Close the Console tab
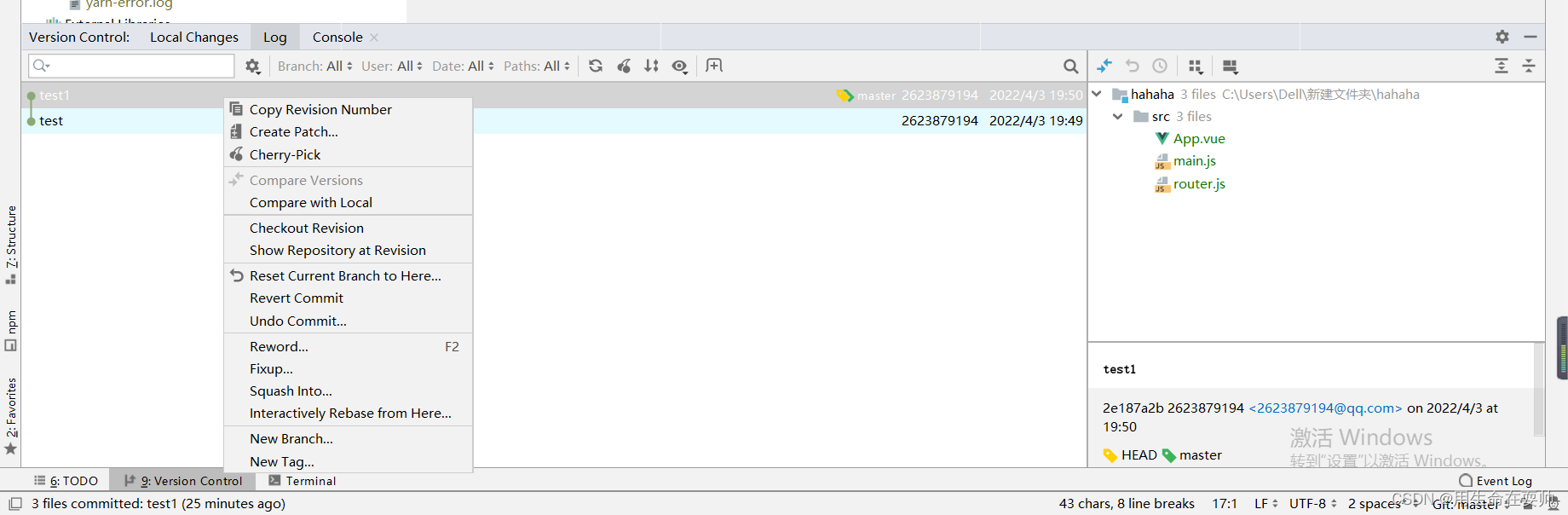 (x=374, y=38)
